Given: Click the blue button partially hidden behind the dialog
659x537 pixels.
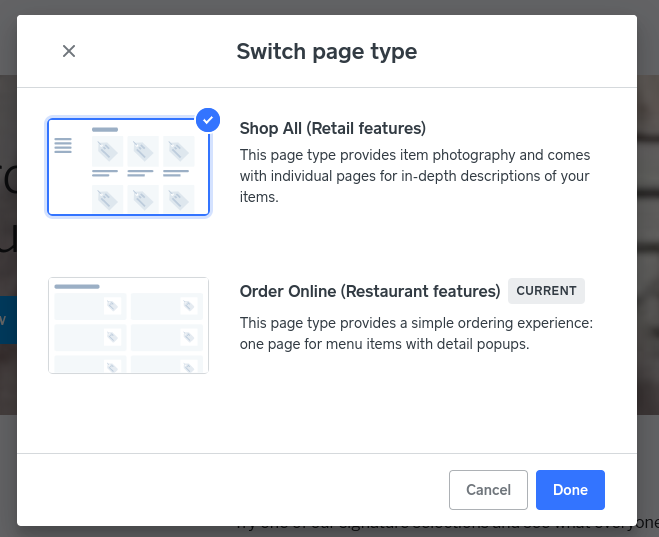Looking at the screenshot, I should 8,320.
